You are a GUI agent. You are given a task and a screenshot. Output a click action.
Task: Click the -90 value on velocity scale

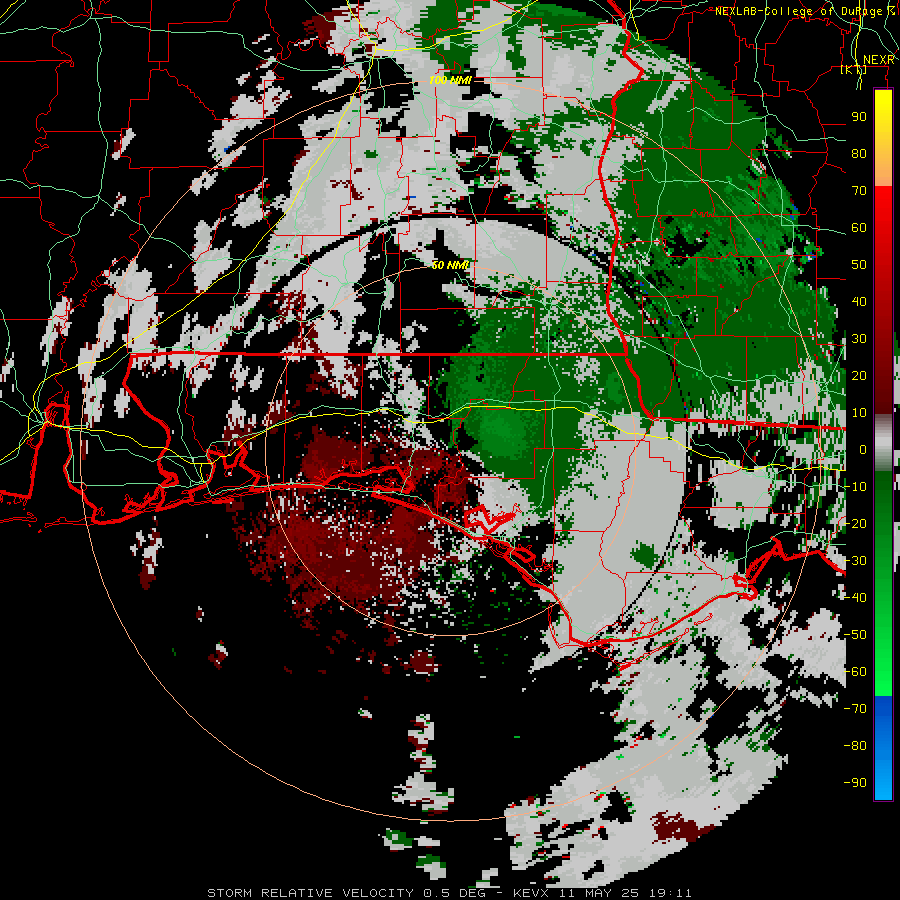tap(855, 782)
